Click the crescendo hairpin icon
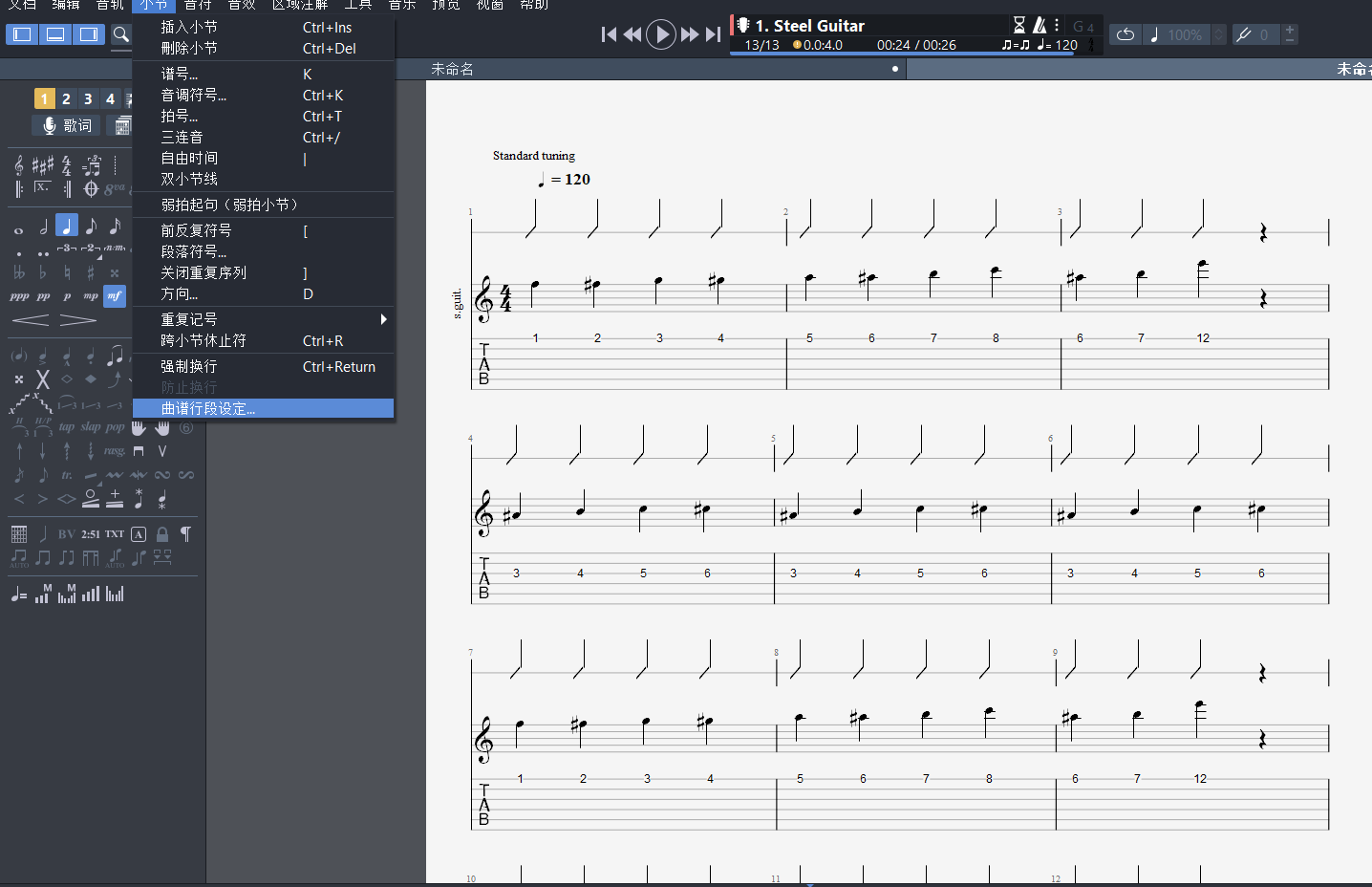Viewport: 1372px width, 887px height. point(30,320)
